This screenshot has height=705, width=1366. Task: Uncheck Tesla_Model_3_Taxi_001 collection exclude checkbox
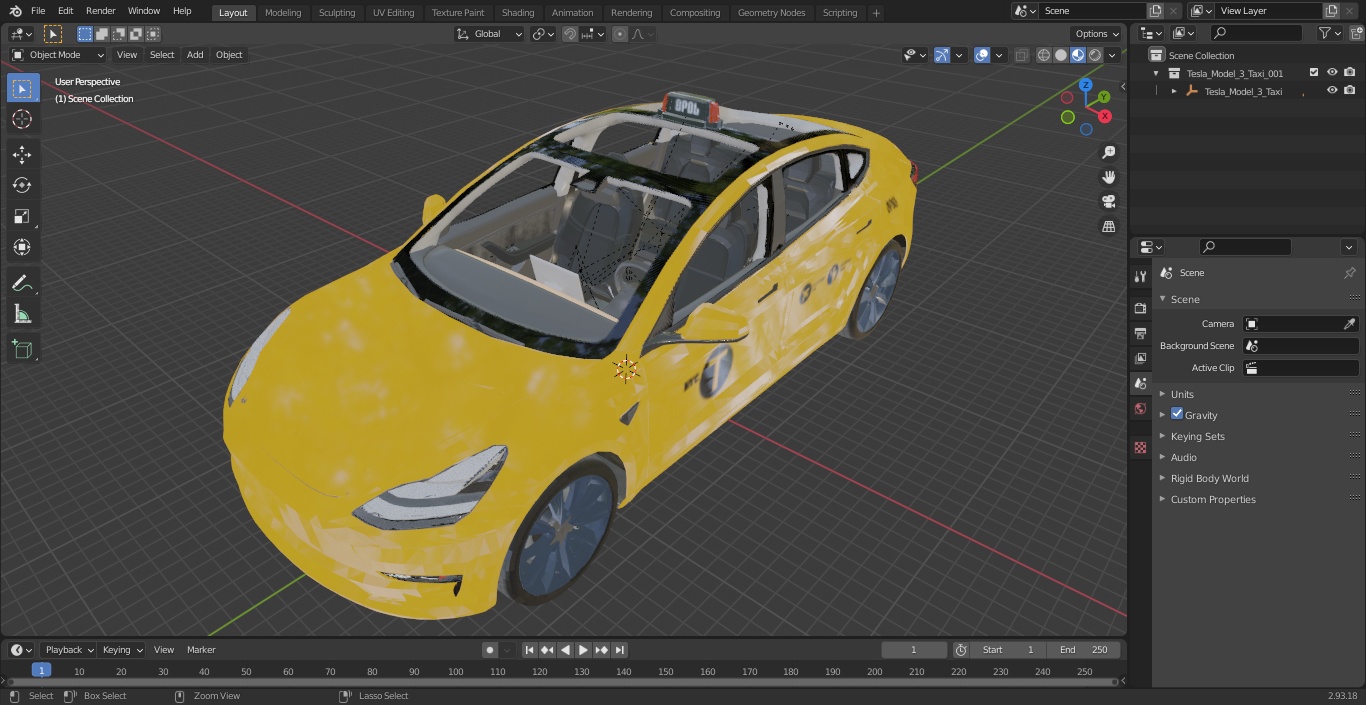(1314, 73)
